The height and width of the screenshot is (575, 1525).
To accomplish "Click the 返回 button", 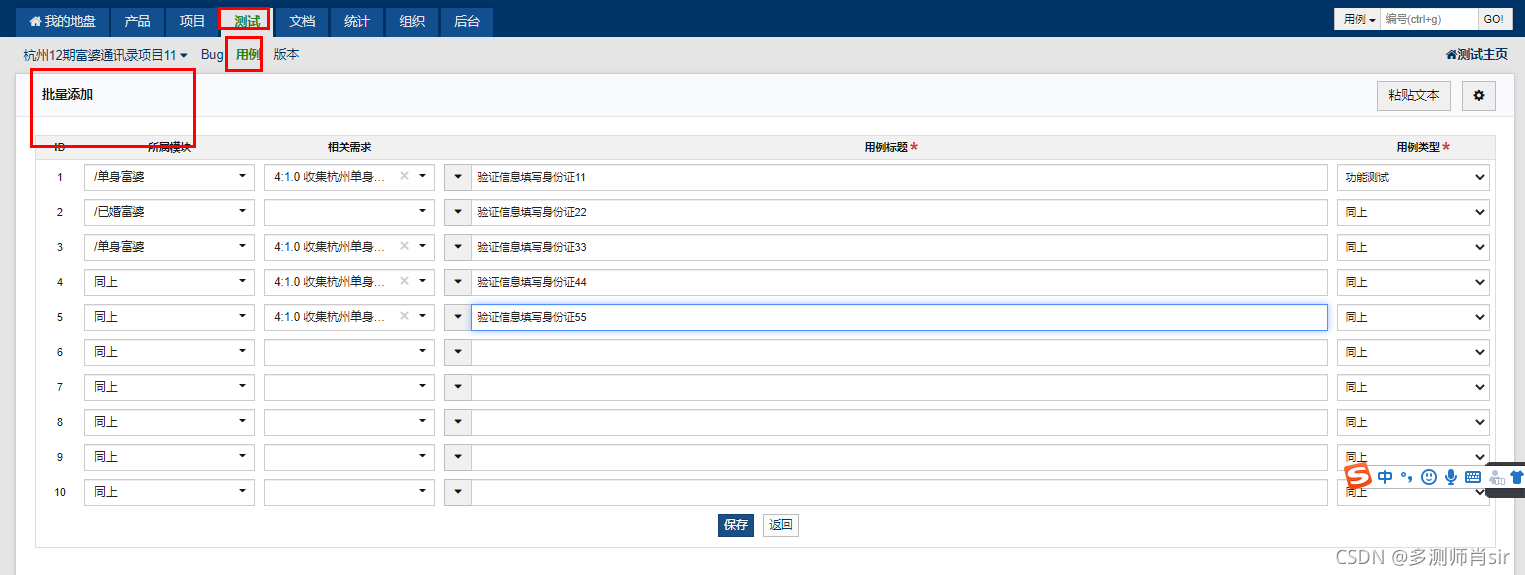I will [781, 525].
